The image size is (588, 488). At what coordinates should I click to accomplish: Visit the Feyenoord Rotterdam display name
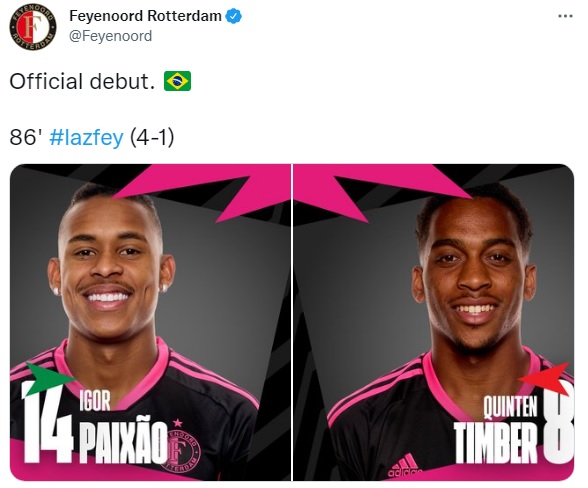tap(146, 16)
